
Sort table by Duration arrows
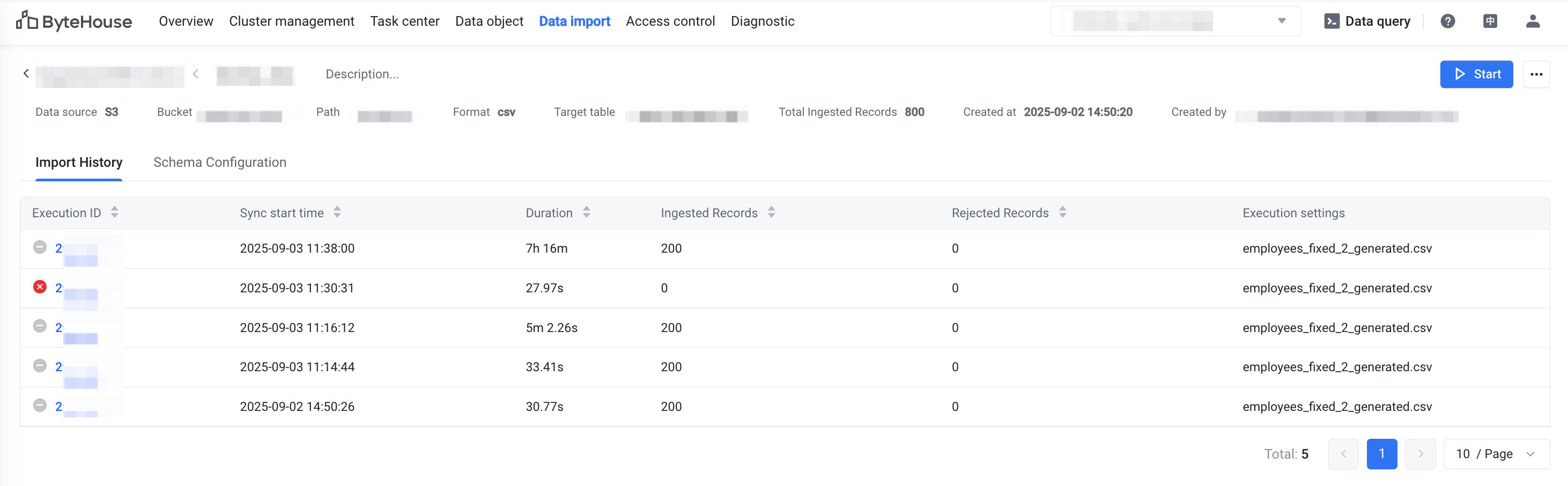(586, 212)
